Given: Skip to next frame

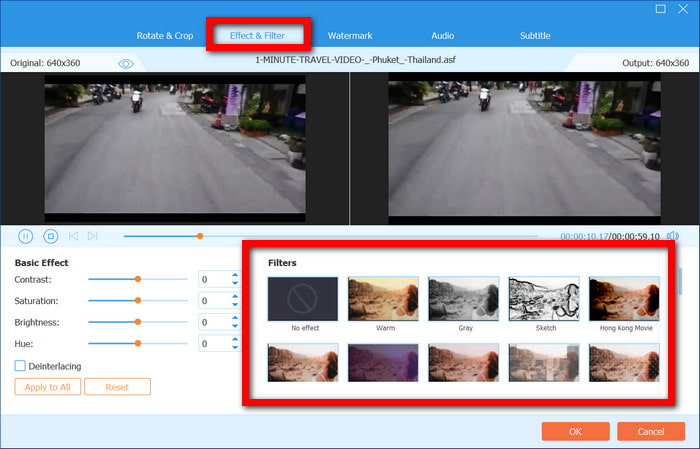Looking at the screenshot, I should 92,236.
